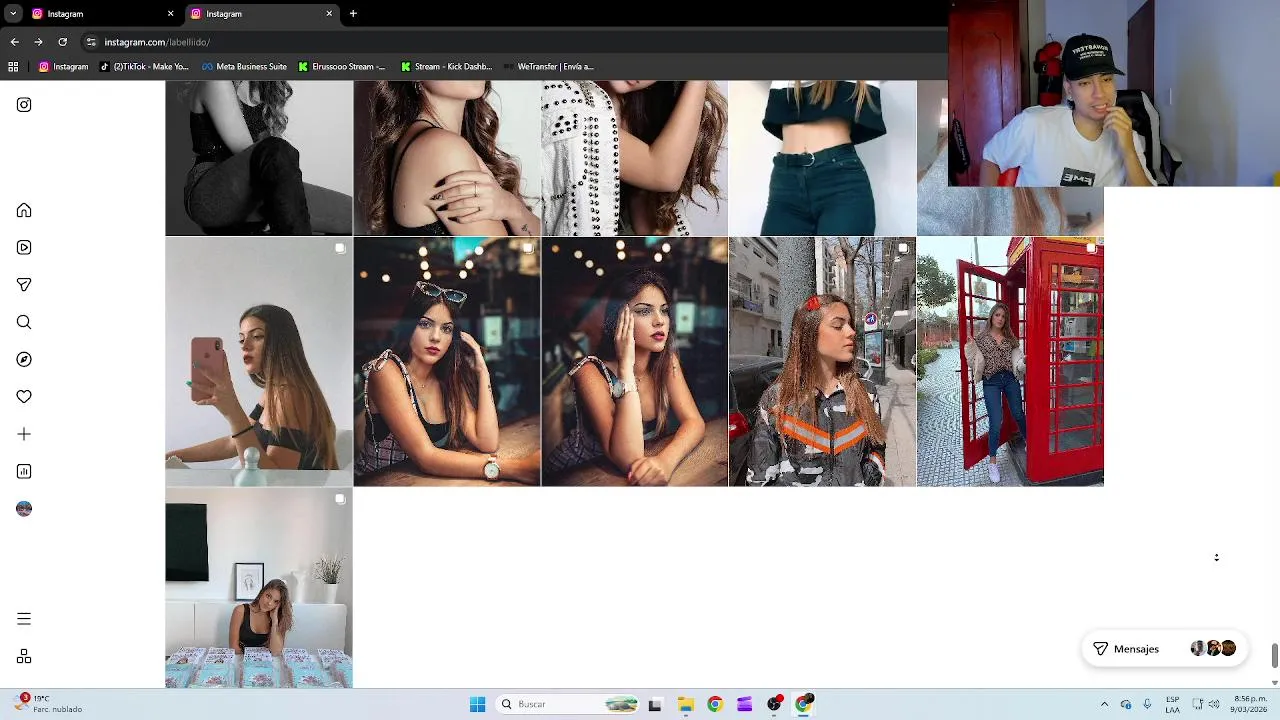The image size is (1280, 720).
Task: Open weather widget showing 19°C
Action: (48, 704)
